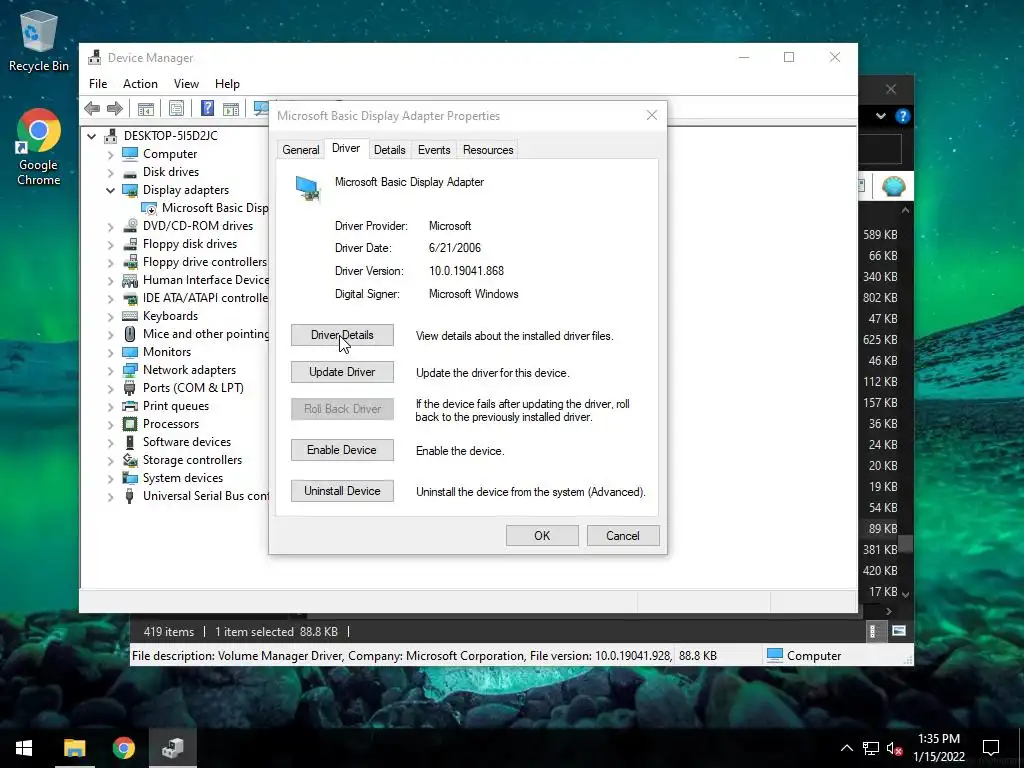This screenshot has width=1024, height=768.
Task: Expand the Floppy disk drives node
Action: click(x=110, y=245)
